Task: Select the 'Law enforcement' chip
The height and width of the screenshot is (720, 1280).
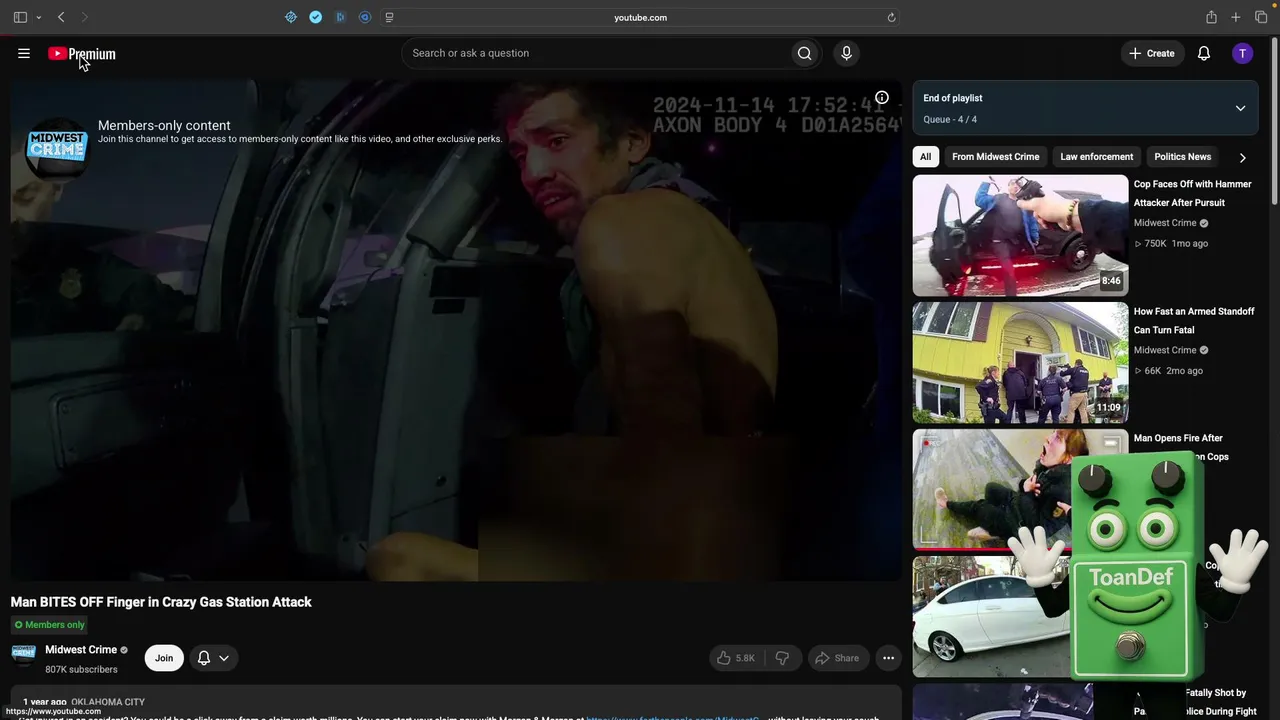Action: pos(1097,157)
